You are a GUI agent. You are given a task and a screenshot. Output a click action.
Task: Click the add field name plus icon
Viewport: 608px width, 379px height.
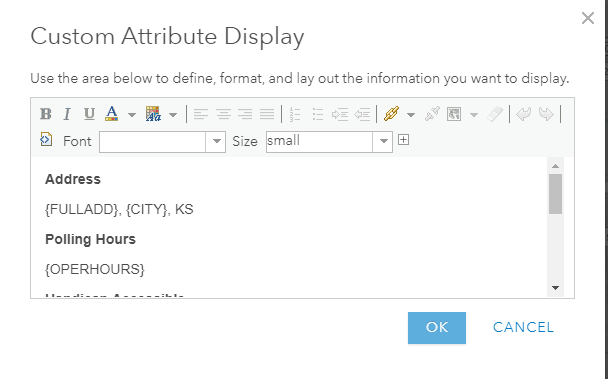pyautogui.click(x=403, y=140)
